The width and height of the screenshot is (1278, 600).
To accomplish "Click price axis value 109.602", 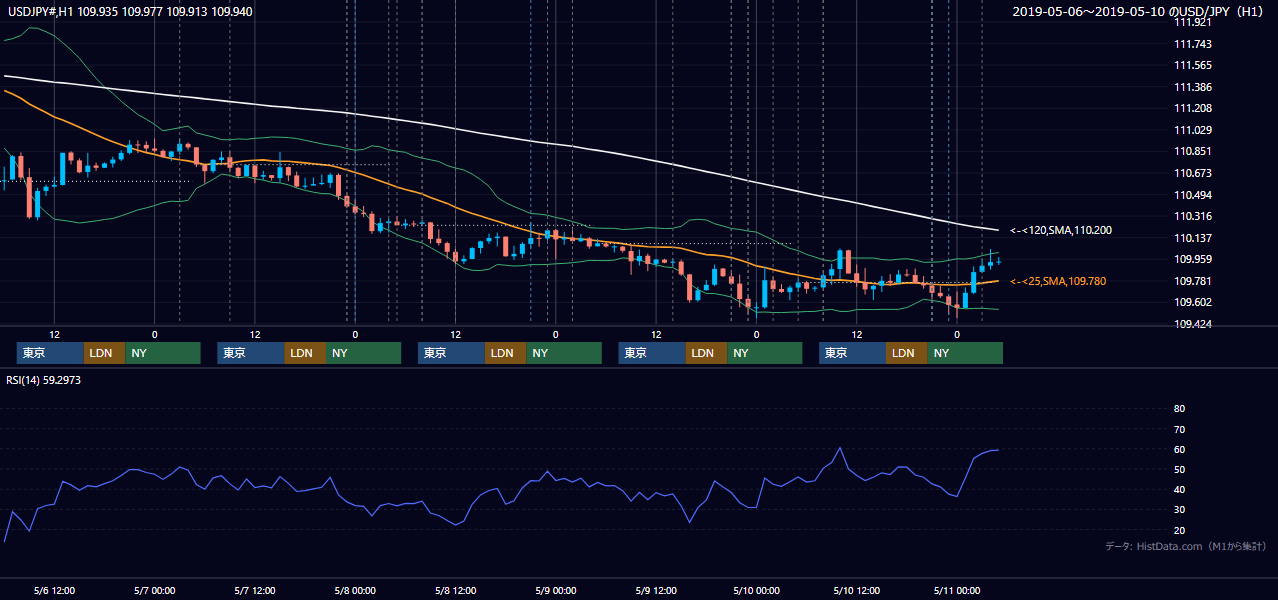I will 1192,302.
